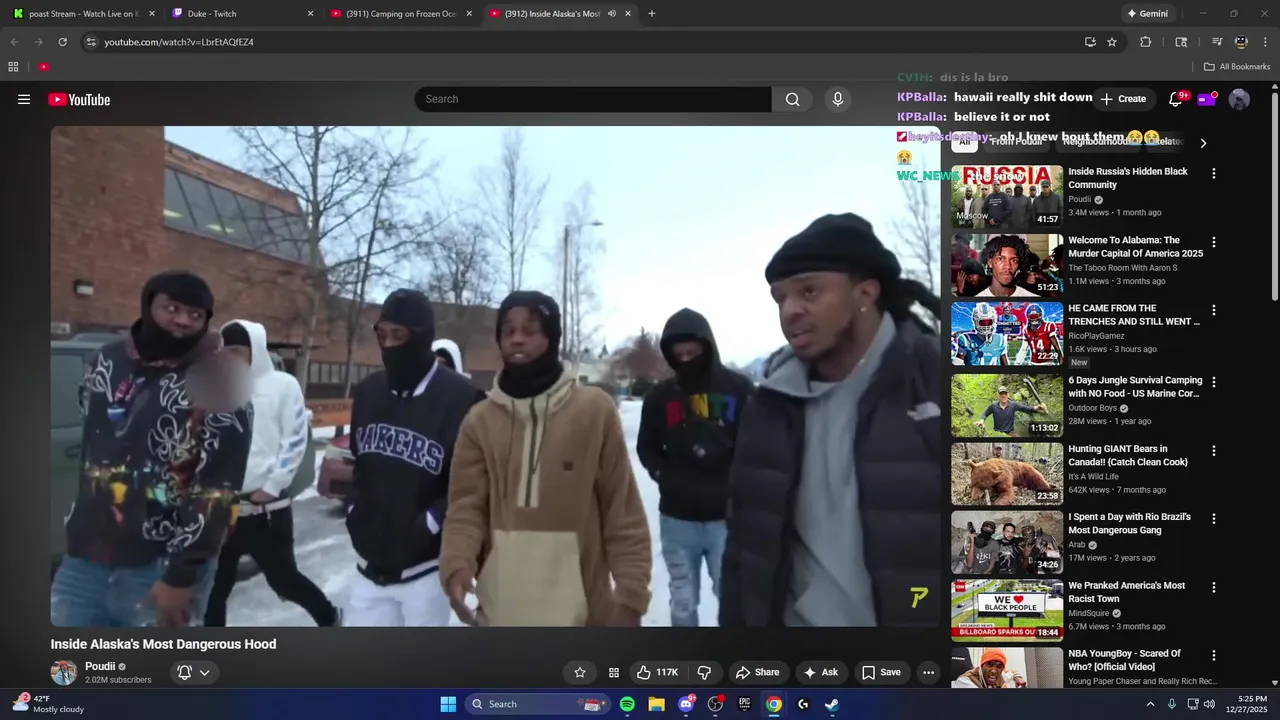This screenshot has width=1280, height=720.
Task: Mute the playing Inside Alaska tab
Action: (x=612, y=14)
